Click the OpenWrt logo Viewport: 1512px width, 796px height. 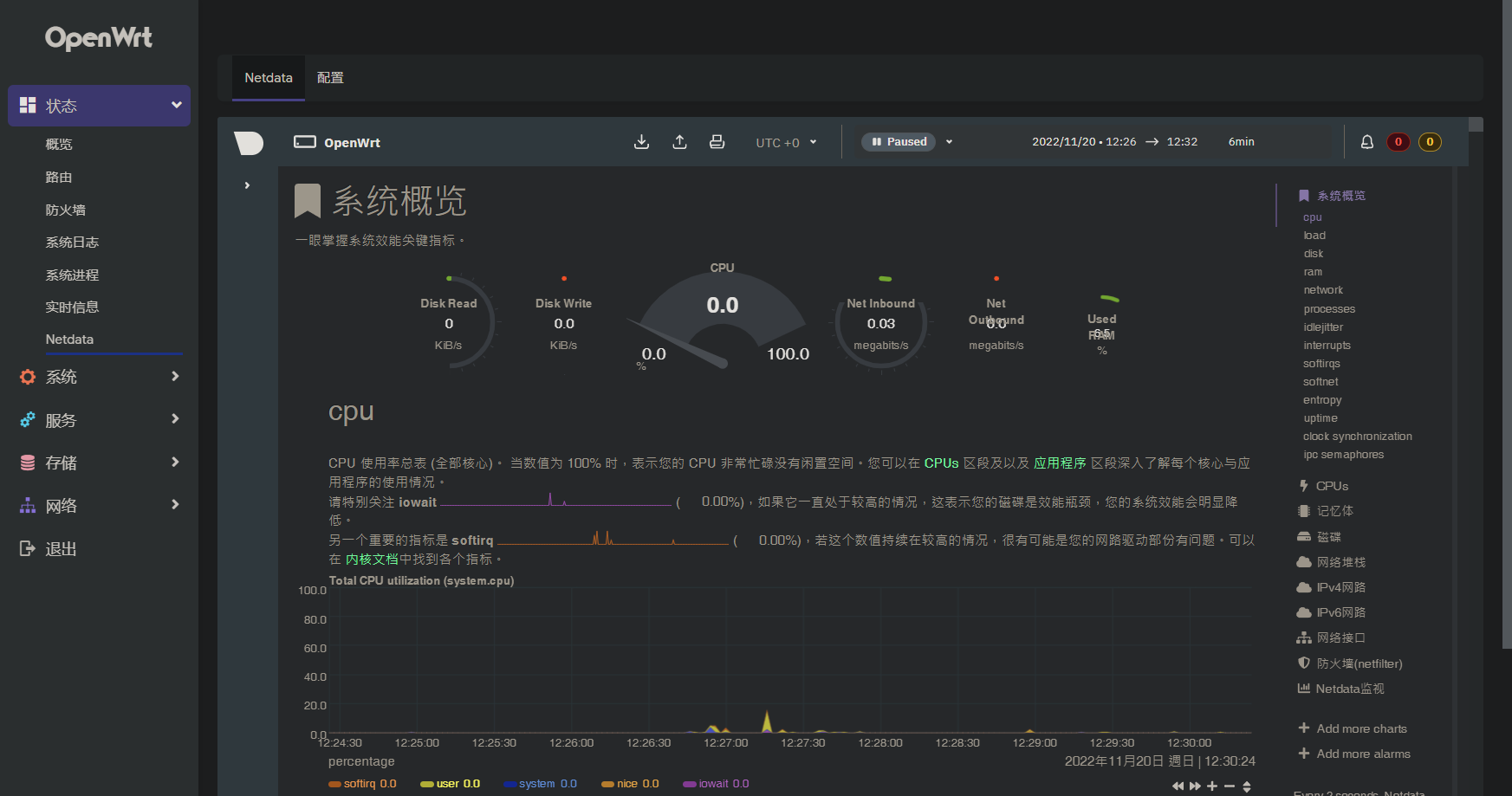click(x=99, y=38)
